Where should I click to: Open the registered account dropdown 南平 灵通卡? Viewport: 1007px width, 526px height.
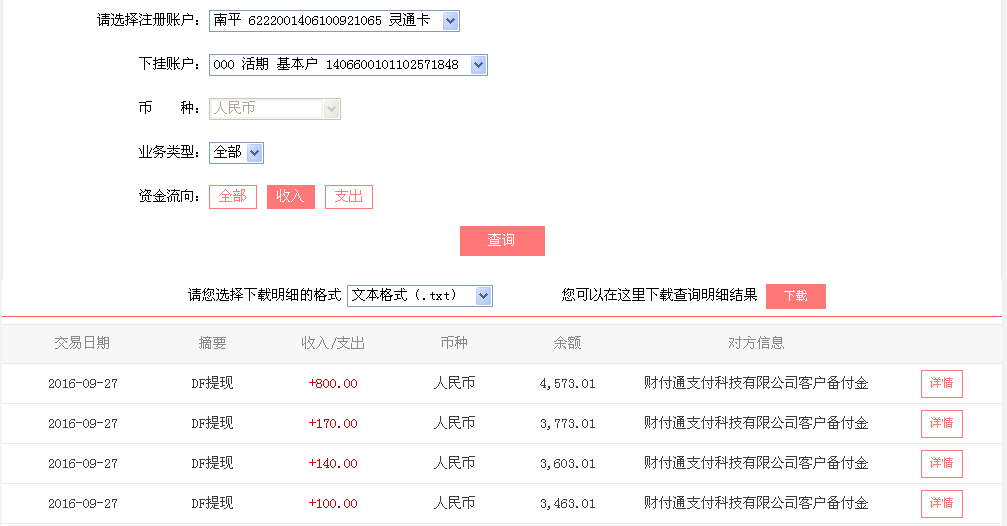334,21
